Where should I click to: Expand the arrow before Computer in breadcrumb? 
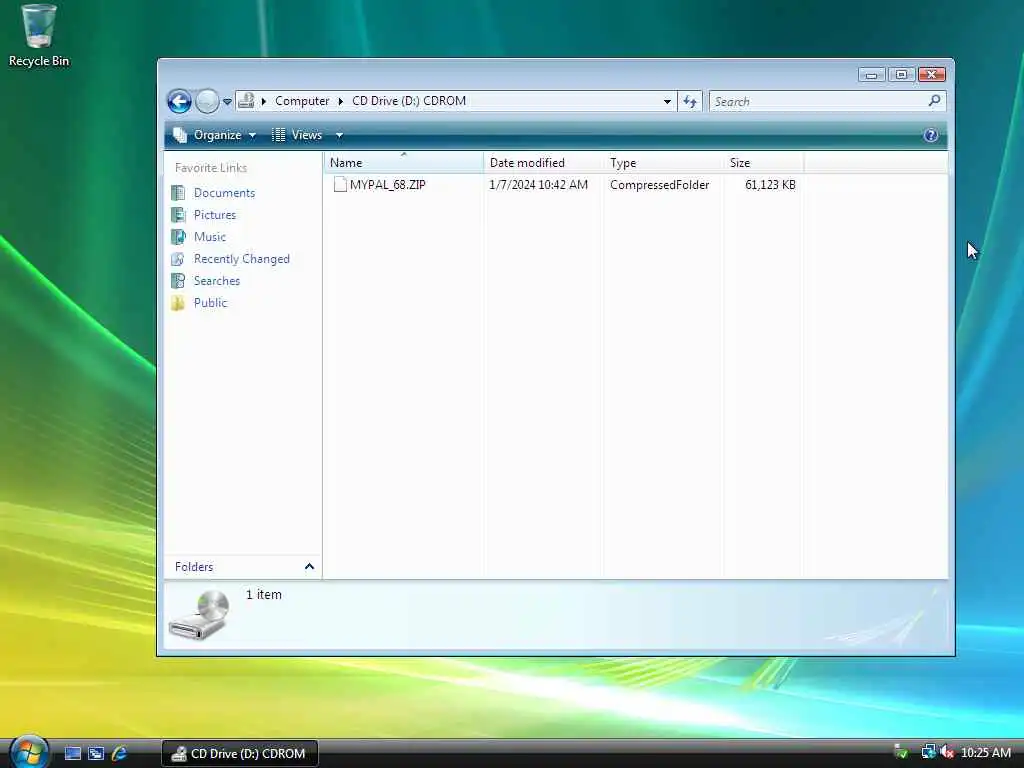(x=264, y=101)
